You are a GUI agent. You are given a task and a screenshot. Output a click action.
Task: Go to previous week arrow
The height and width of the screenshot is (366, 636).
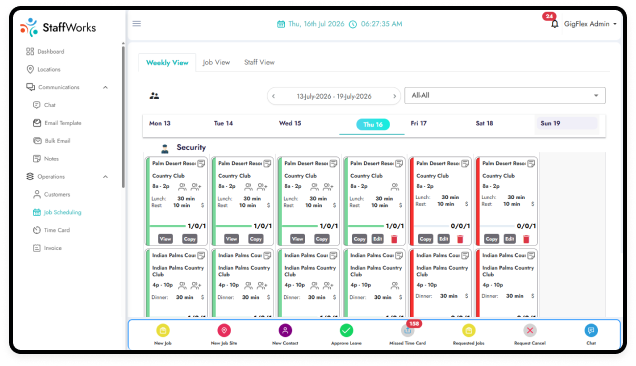click(x=273, y=96)
